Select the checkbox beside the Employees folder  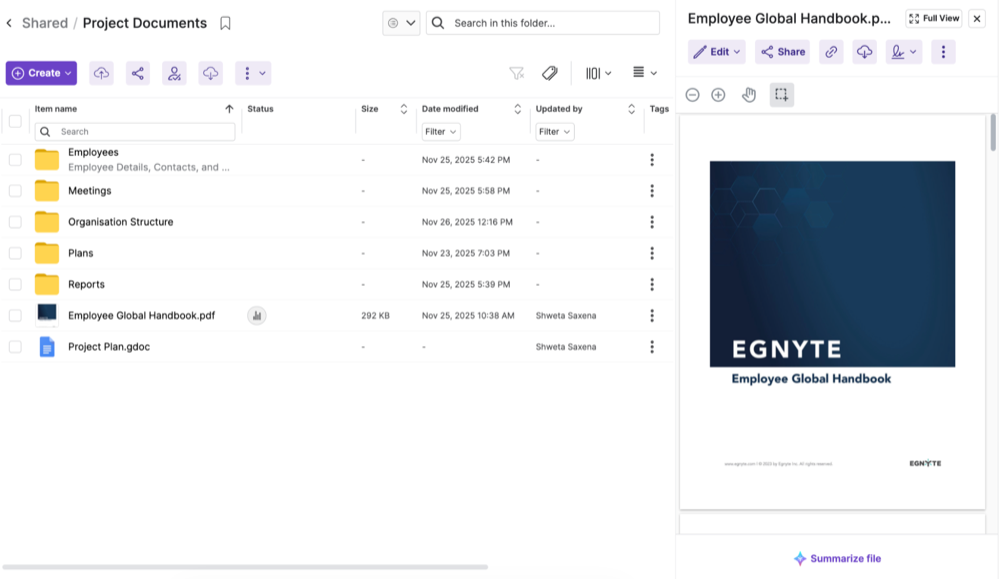15,159
